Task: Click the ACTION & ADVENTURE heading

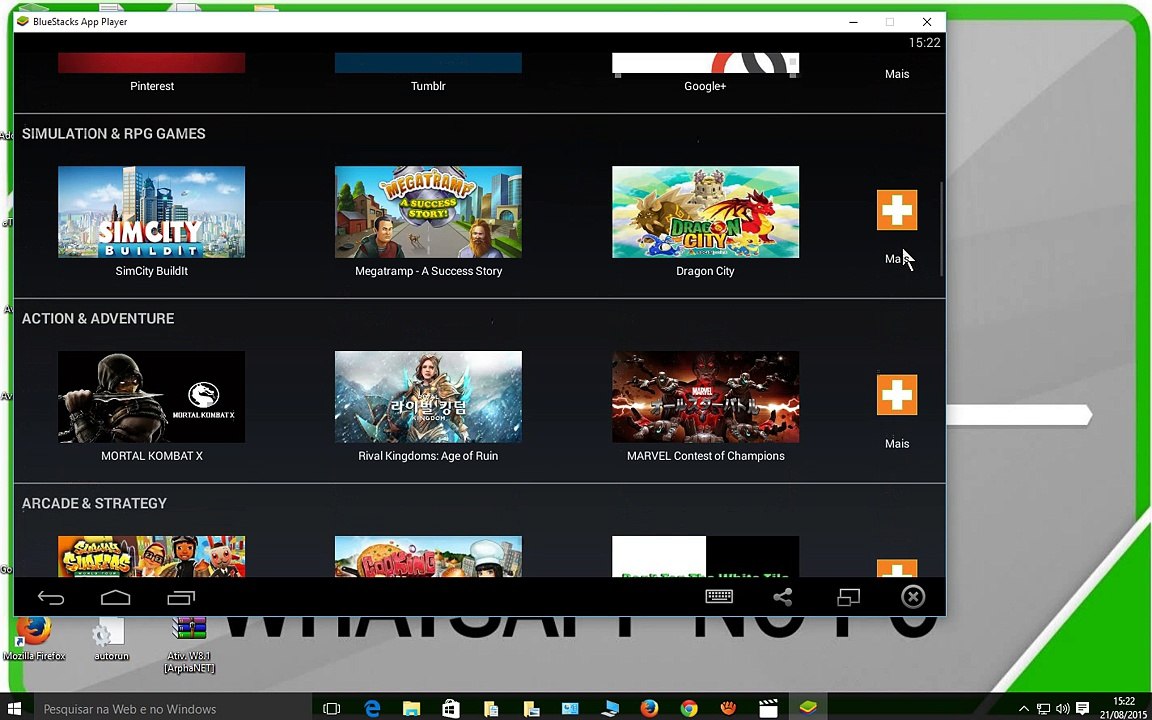Action: tap(98, 319)
